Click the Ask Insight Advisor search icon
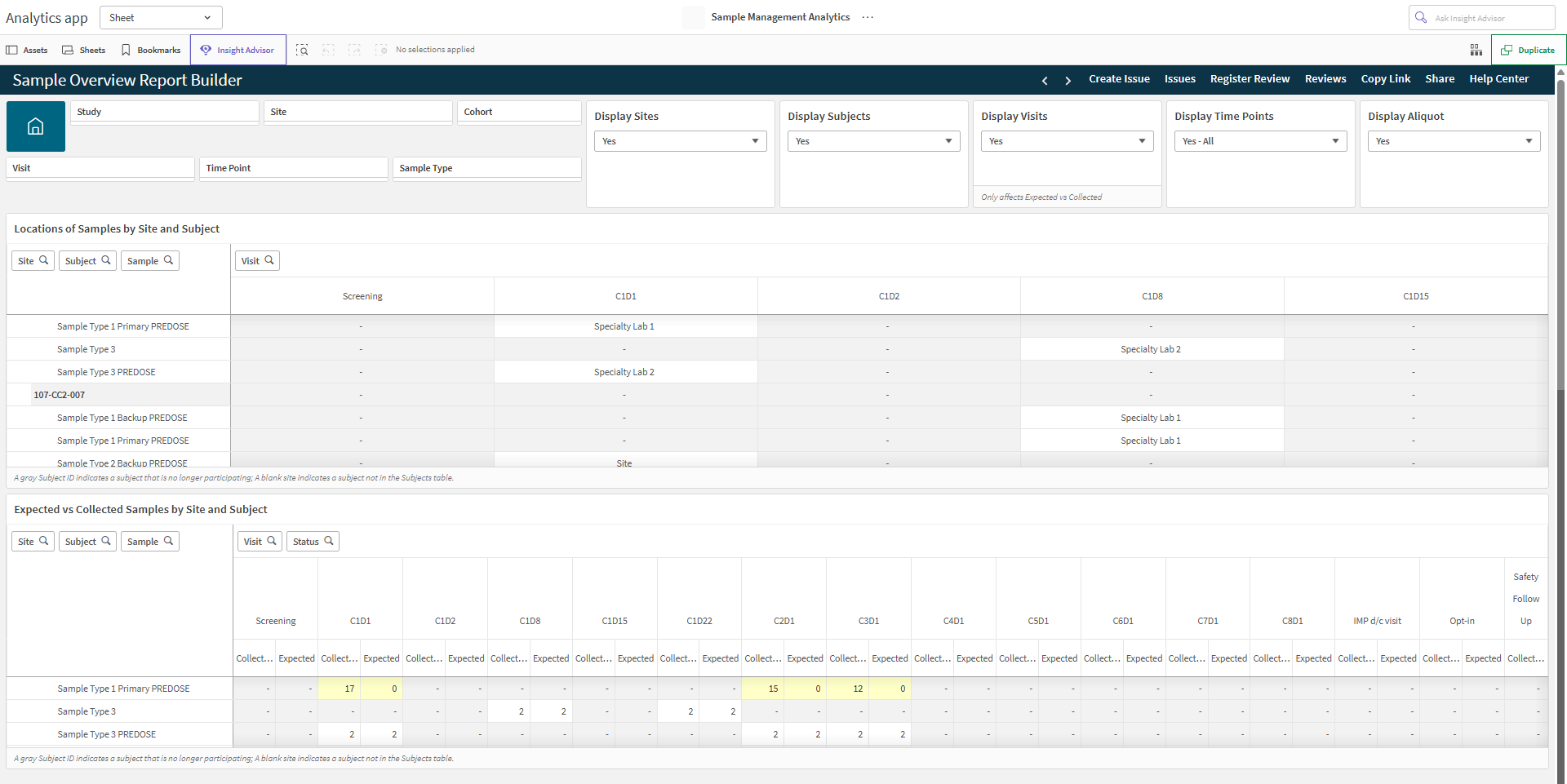Image resolution: width=1567 pixels, height=784 pixels. [1421, 17]
